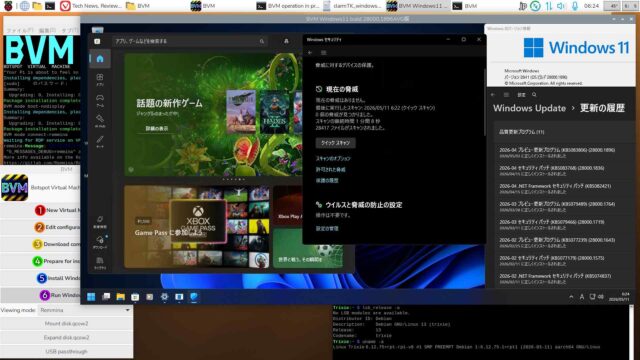The width and height of the screenshot is (640, 360).
Task: Open the profile account icon in Store
Action: tap(286, 41)
